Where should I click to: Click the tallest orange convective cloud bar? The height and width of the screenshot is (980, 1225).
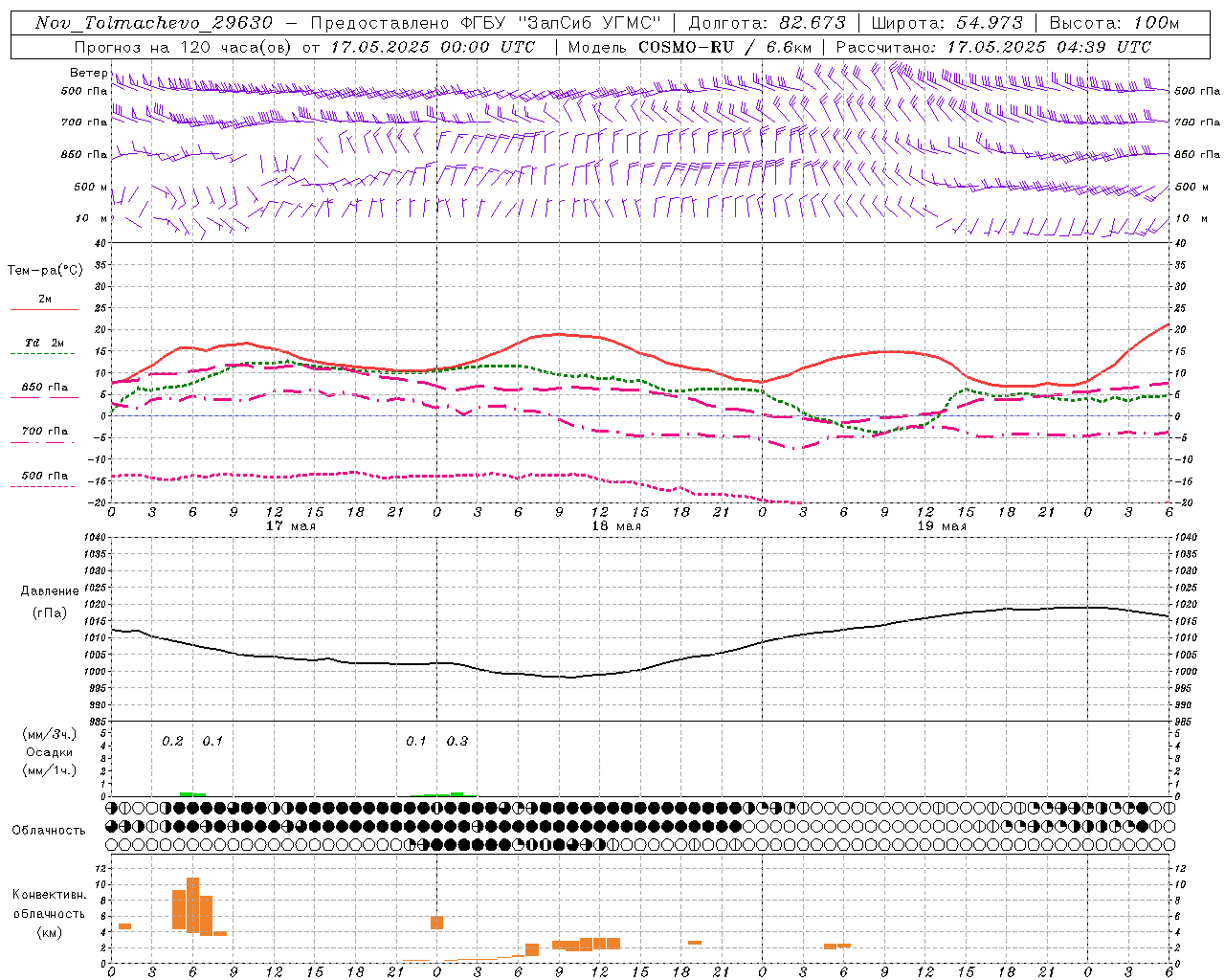click(192, 904)
